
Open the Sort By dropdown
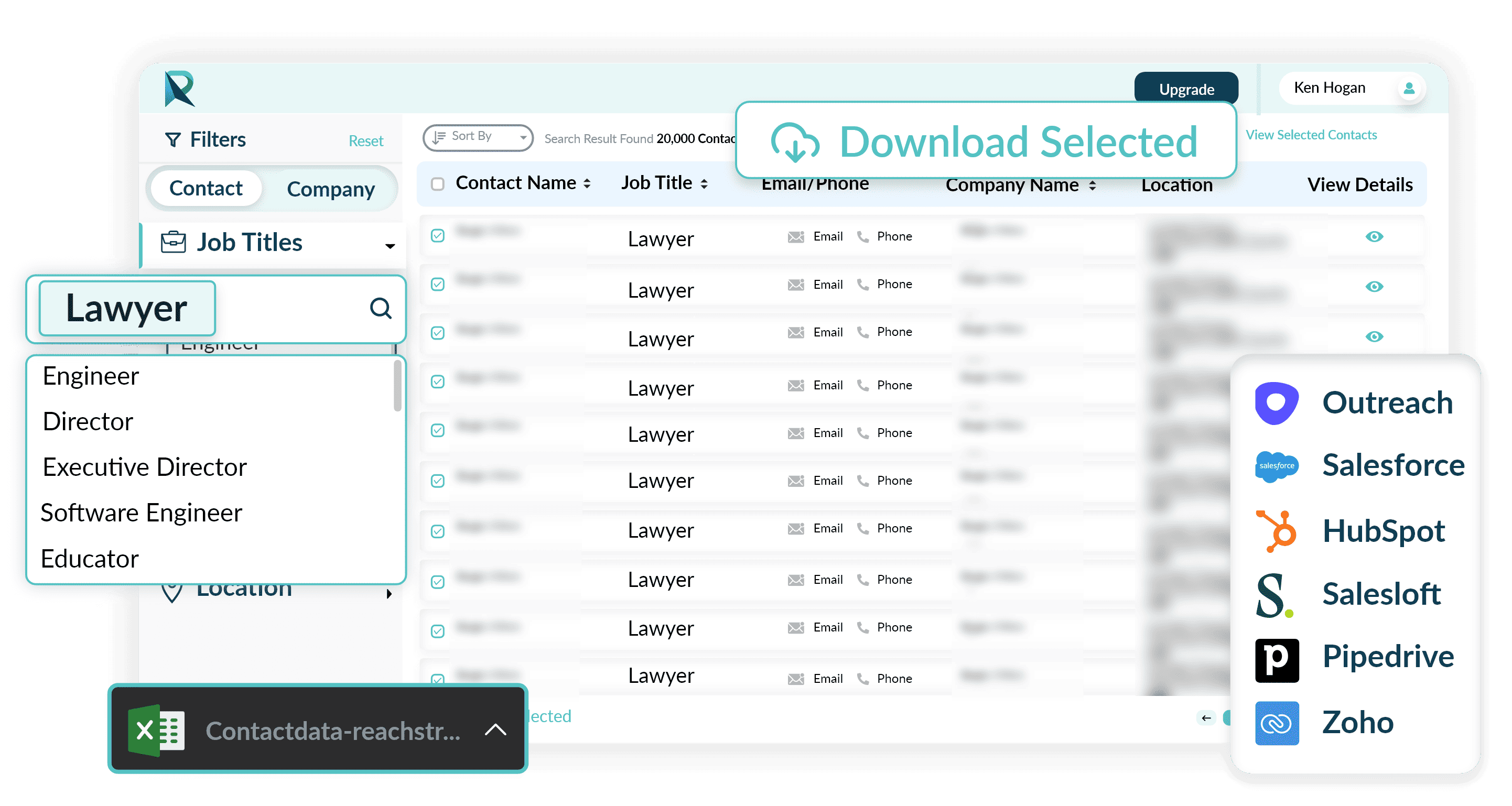coord(478,137)
